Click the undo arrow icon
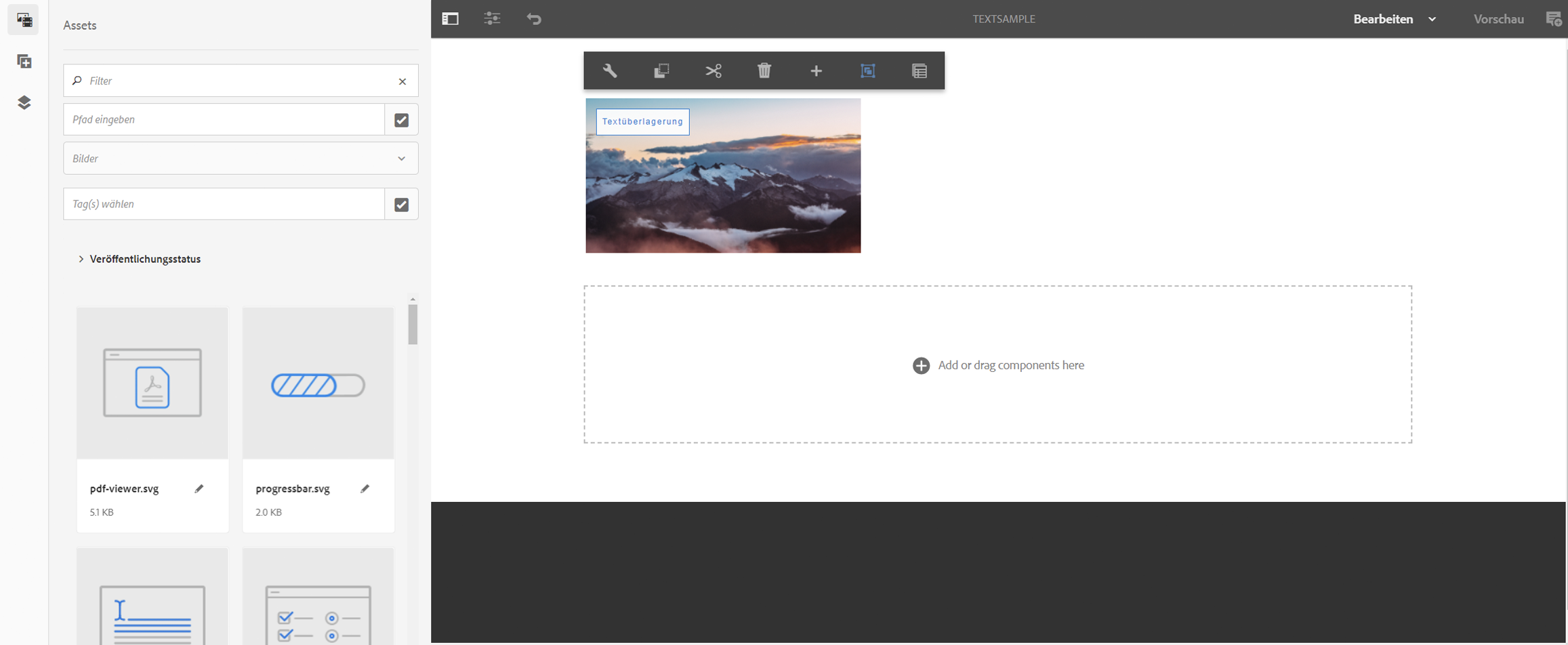 tap(534, 19)
